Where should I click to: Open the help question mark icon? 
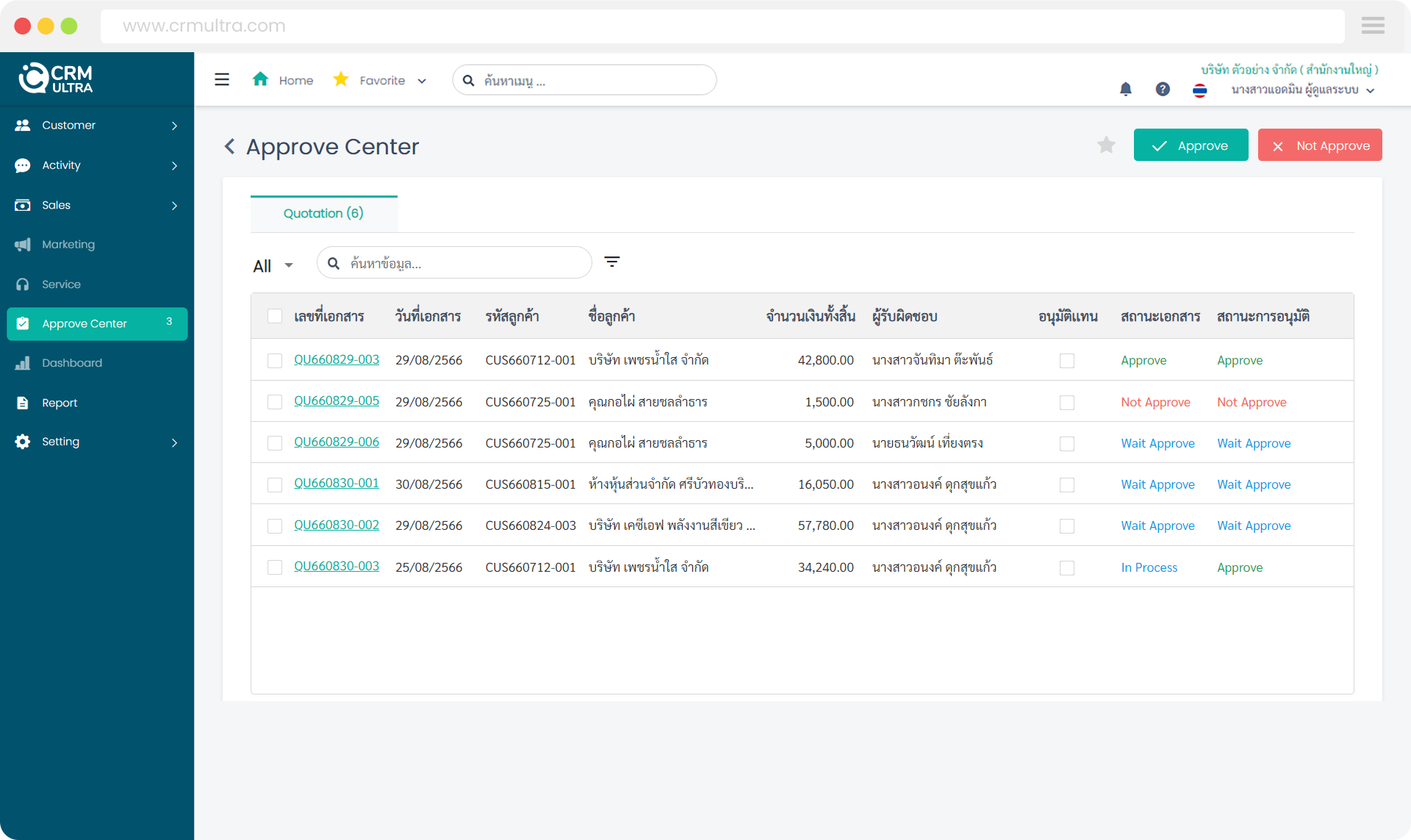1163,89
